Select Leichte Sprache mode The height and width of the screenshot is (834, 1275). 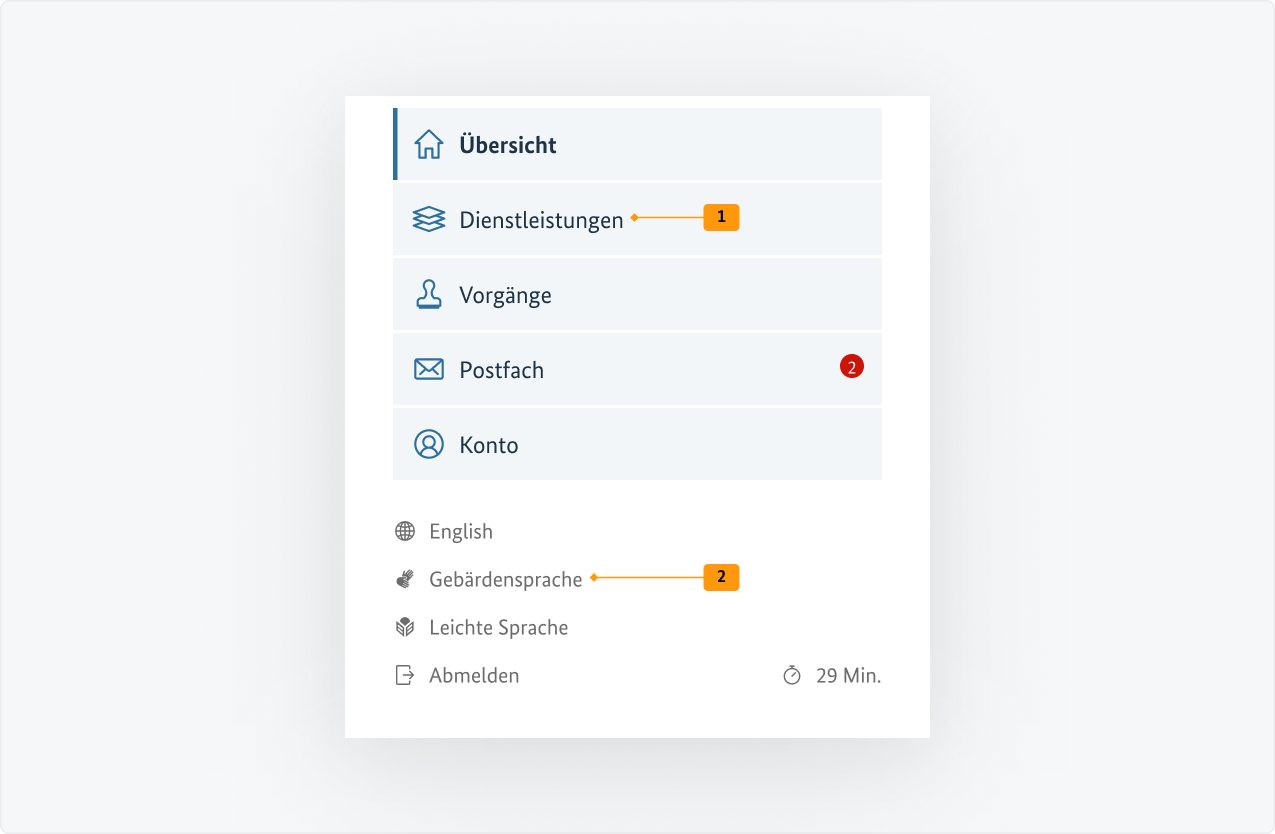click(x=498, y=627)
